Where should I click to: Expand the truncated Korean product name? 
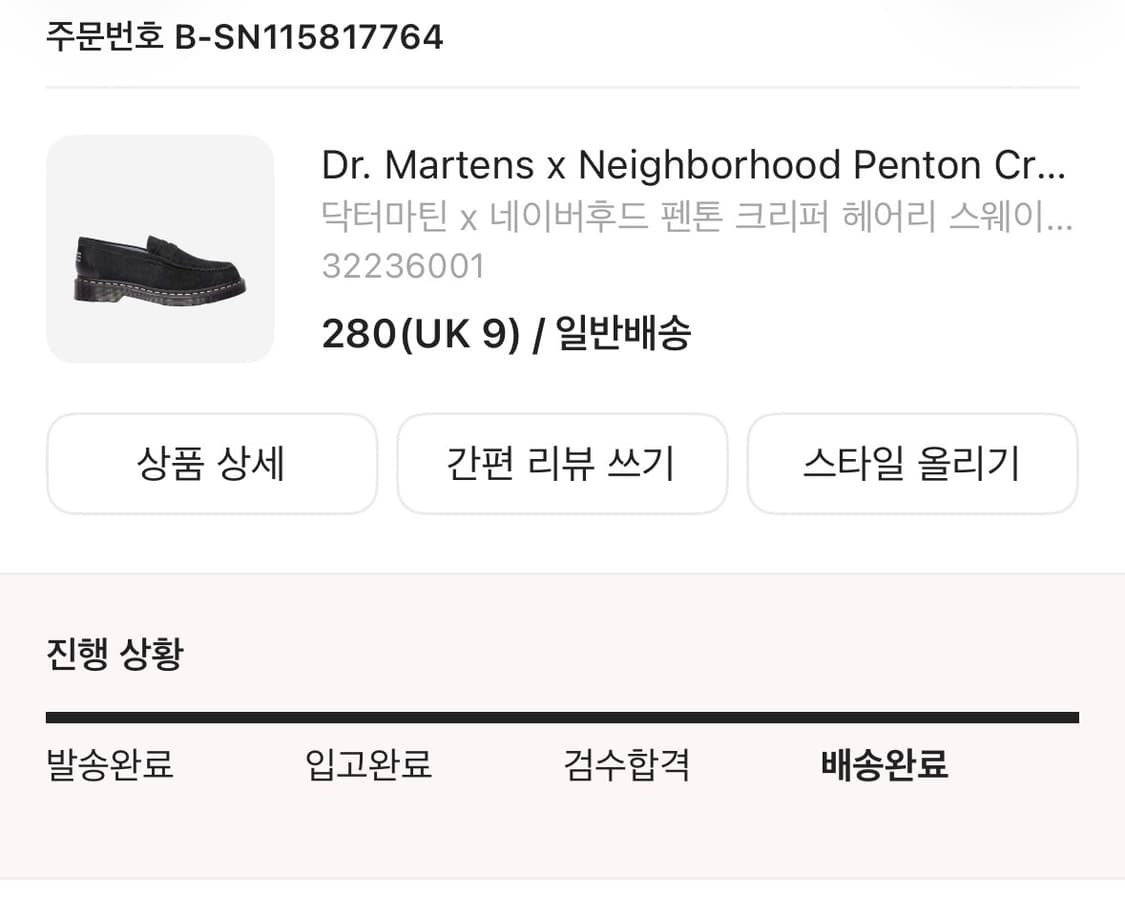tap(700, 218)
